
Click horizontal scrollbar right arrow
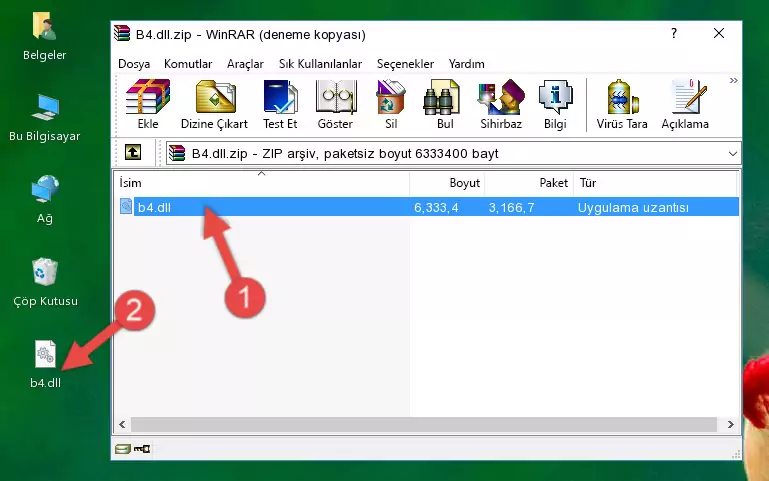730,424
